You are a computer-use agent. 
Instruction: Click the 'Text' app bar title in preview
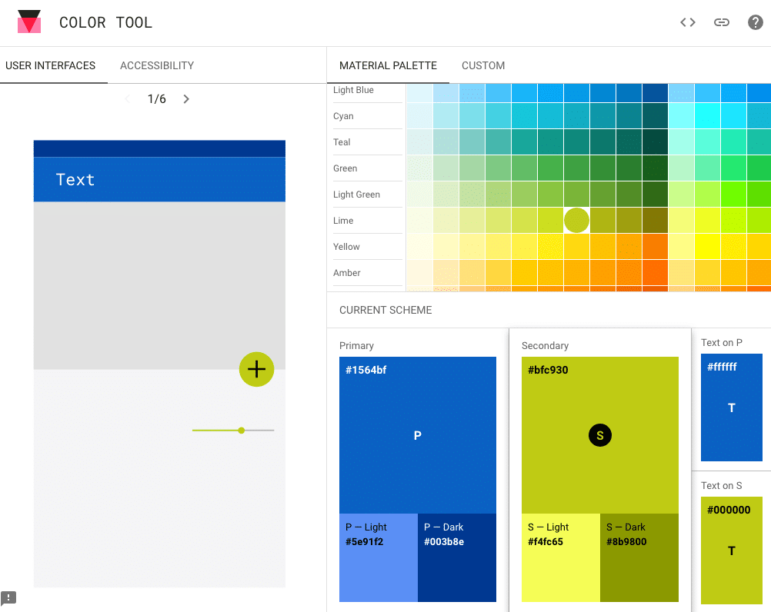[x=75, y=179]
